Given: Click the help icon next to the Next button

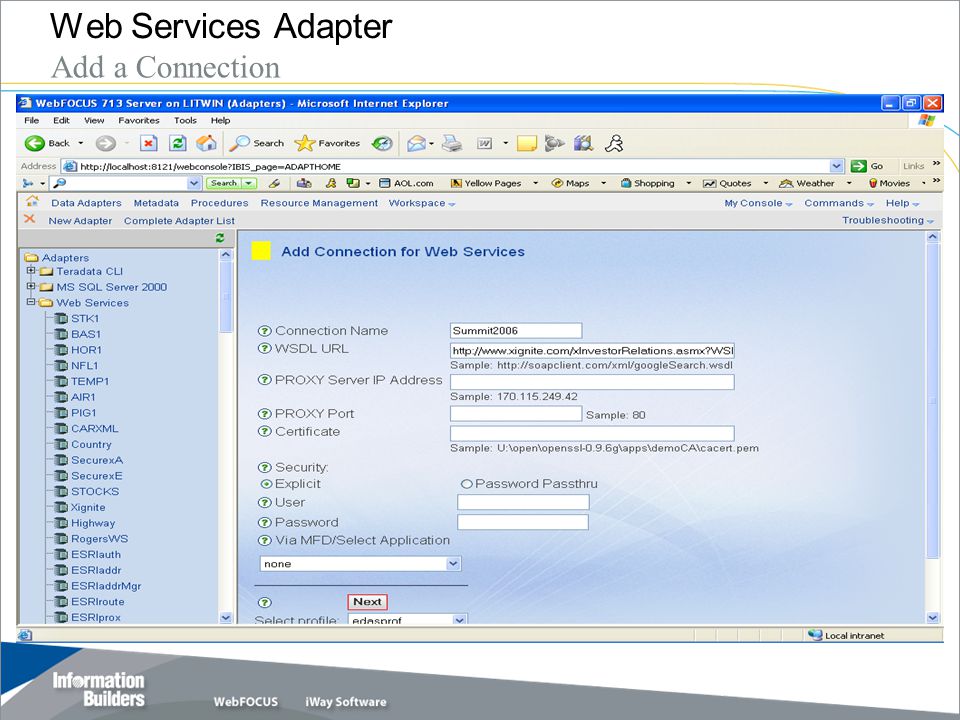Looking at the screenshot, I should 264,602.
